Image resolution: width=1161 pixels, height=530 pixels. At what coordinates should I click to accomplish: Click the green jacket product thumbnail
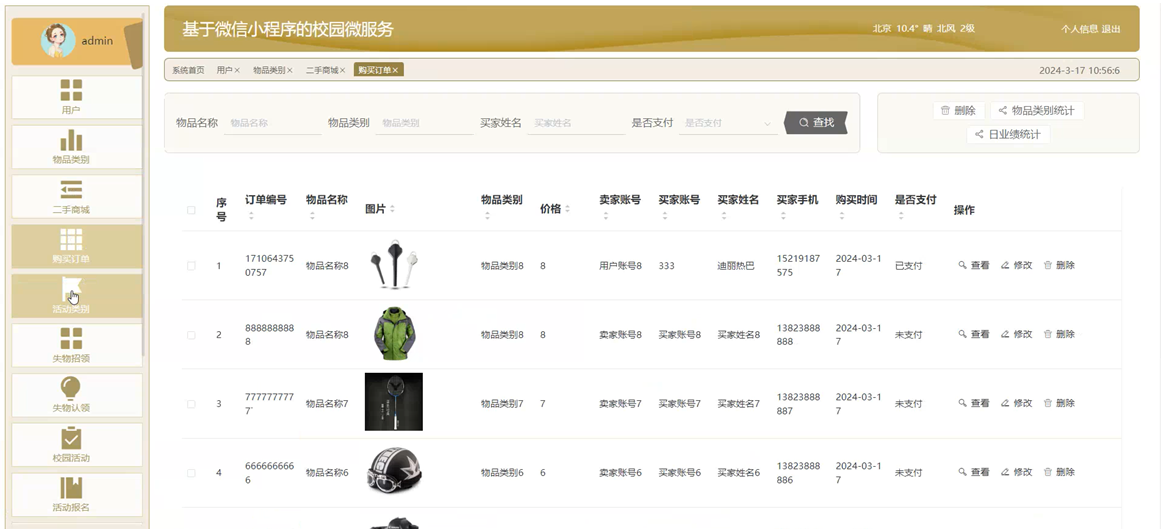click(393, 334)
